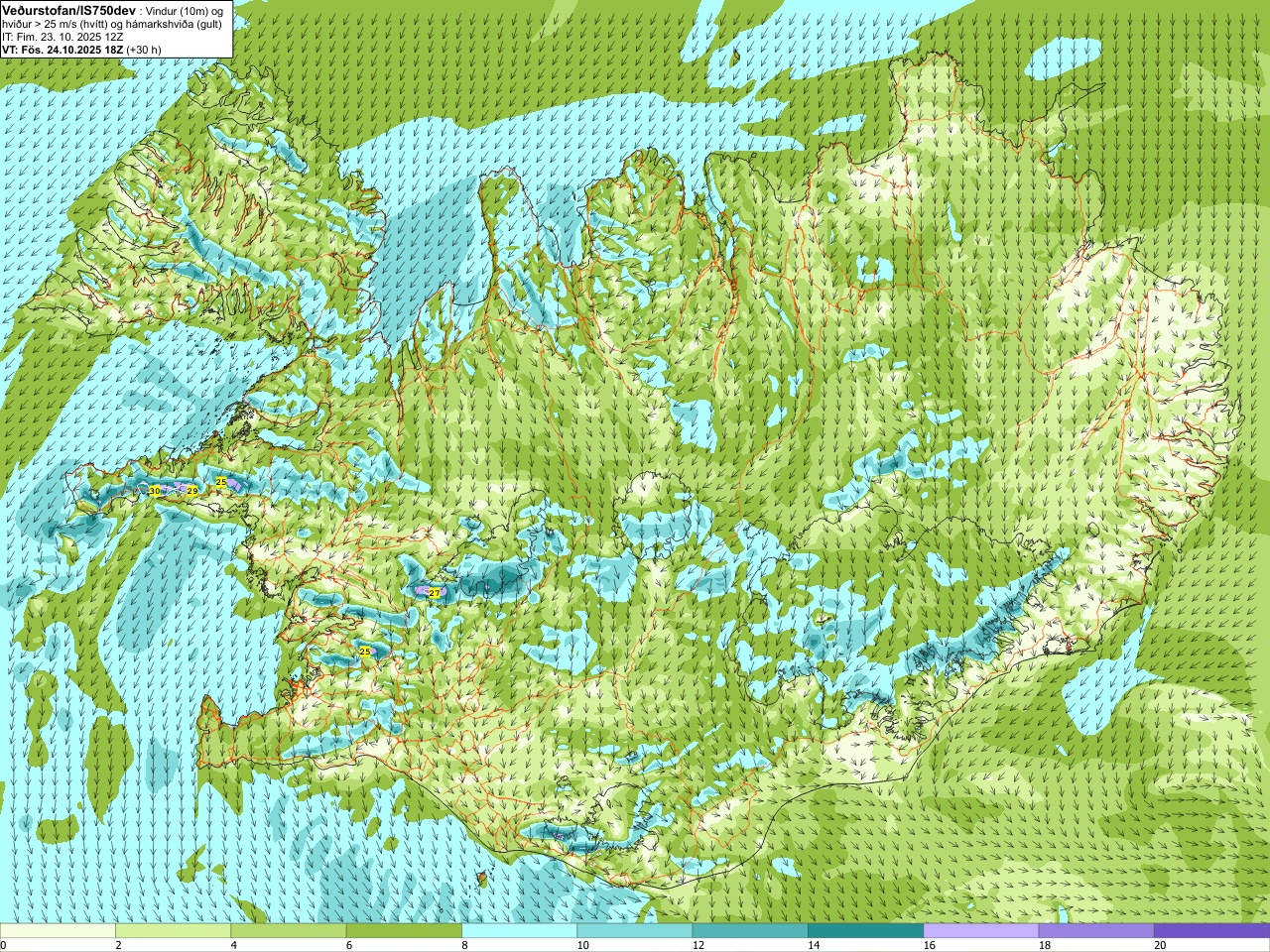
Task: Click the light cyan 8–10 m/s legend swatch
Action: pyautogui.click(x=519, y=931)
